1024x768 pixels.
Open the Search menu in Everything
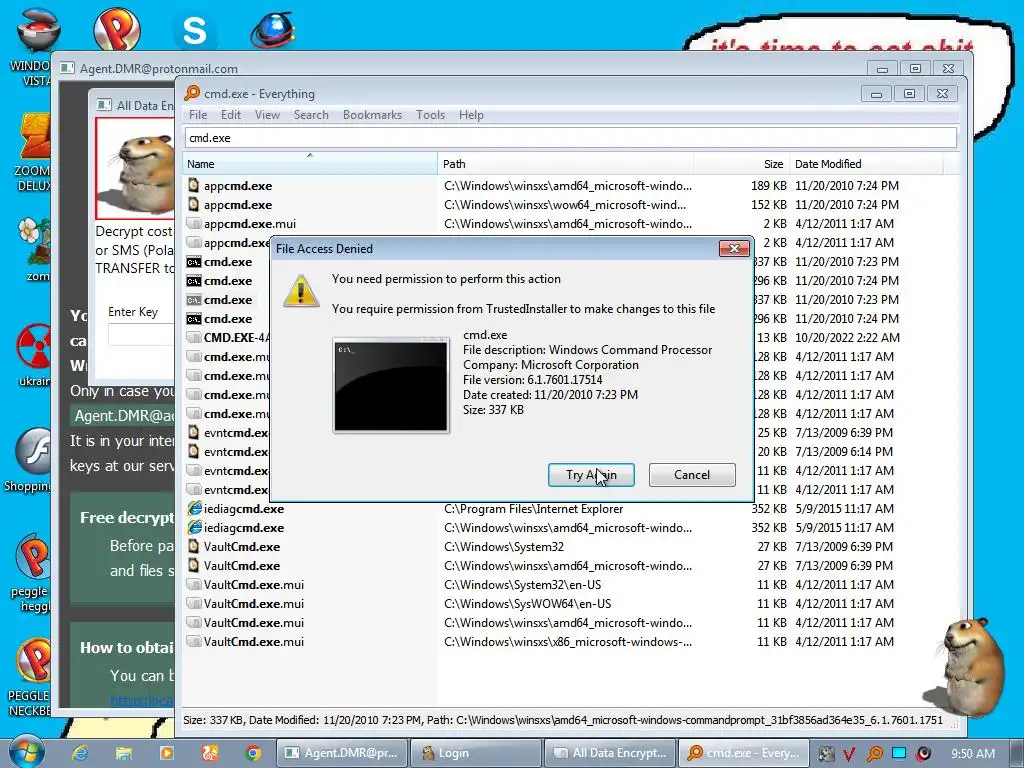pyautogui.click(x=311, y=115)
